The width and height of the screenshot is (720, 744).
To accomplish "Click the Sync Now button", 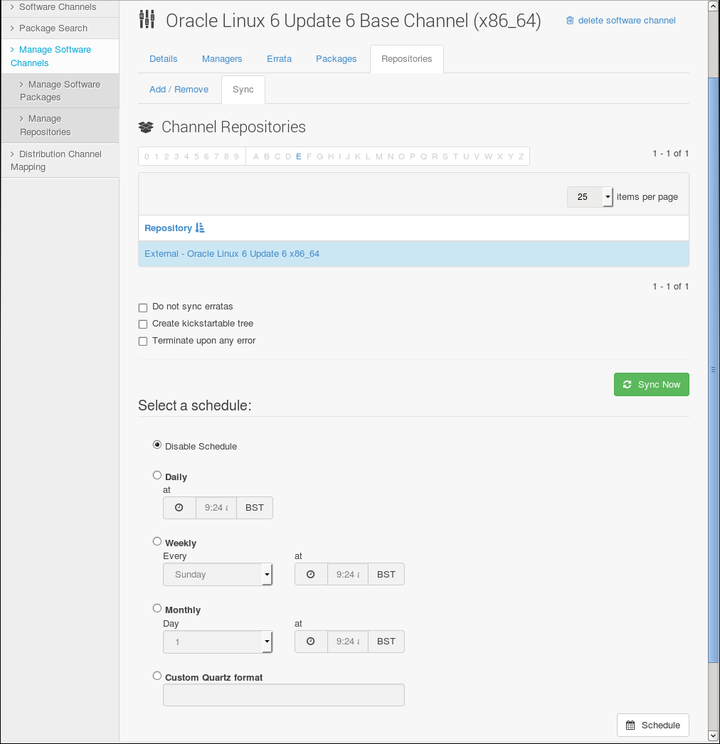I will [651, 384].
